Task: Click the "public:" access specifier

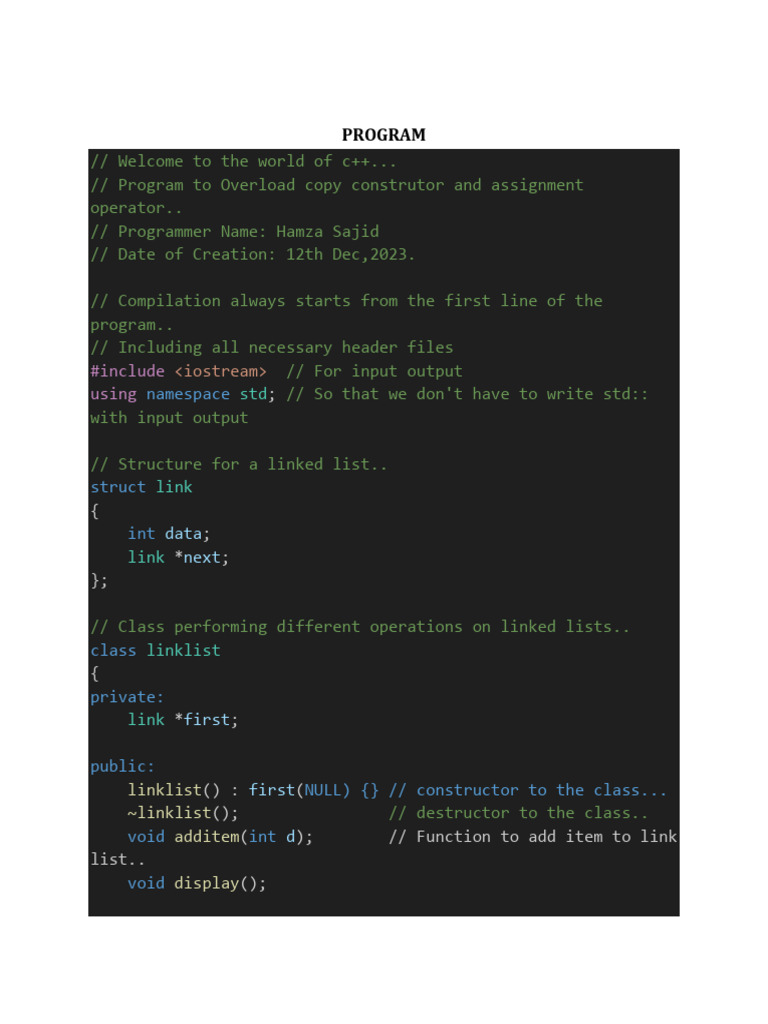Action: pos(122,767)
